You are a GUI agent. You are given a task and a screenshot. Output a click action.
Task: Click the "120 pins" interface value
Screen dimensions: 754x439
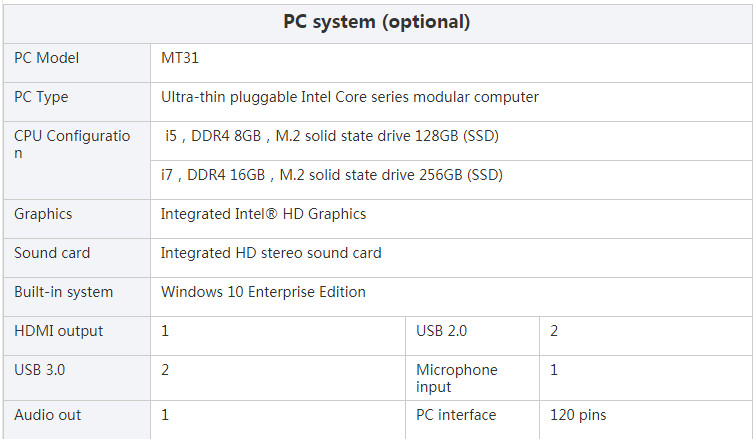click(578, 415)
